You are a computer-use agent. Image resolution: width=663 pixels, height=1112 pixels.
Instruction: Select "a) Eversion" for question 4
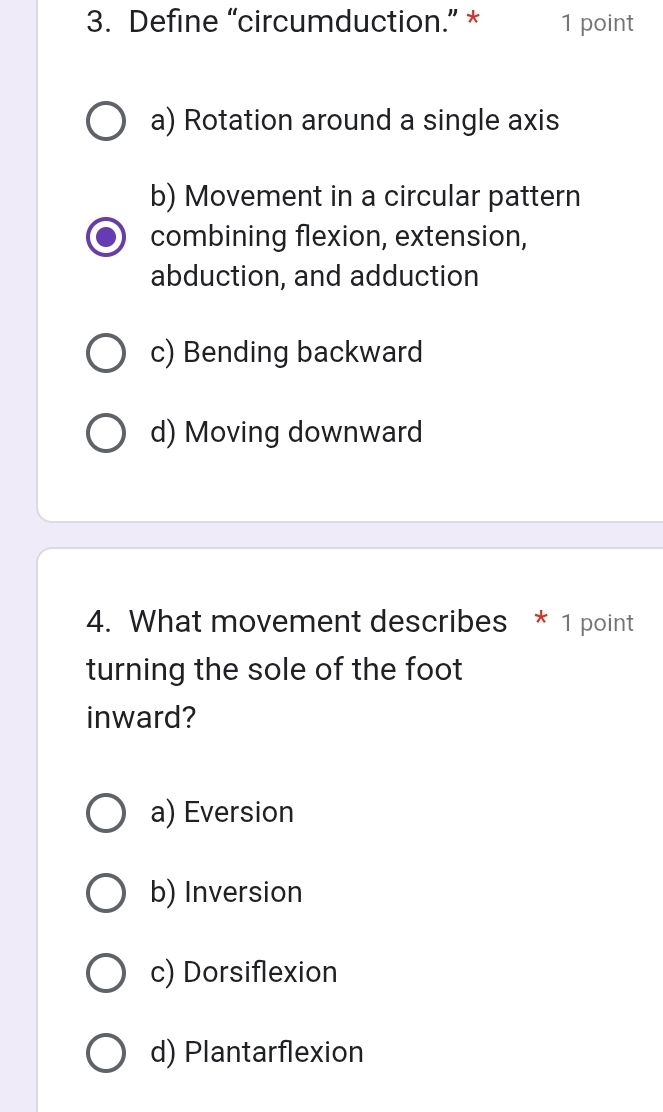pos(105,812)
